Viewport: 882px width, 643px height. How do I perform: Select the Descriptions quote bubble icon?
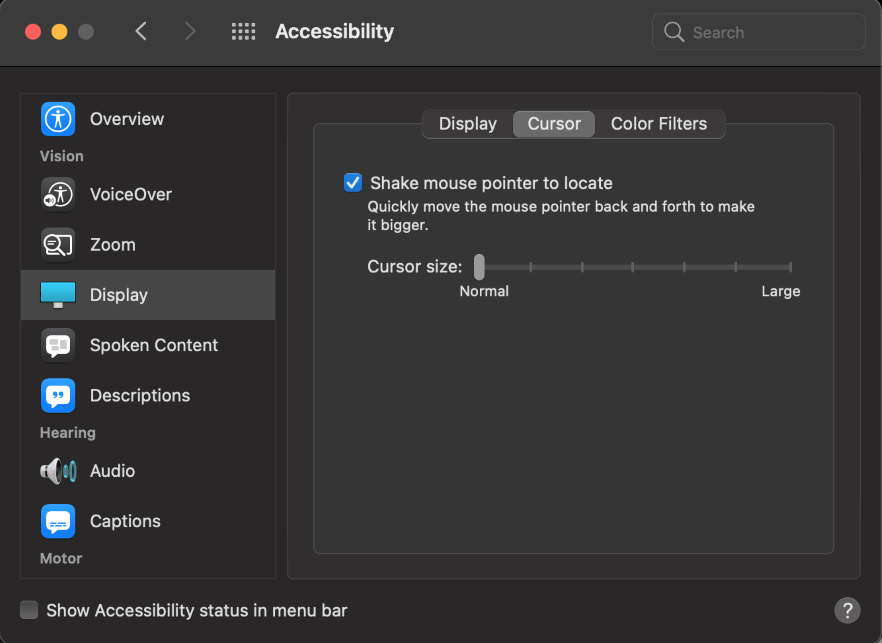pyautogui.click(x=58, y=395)
